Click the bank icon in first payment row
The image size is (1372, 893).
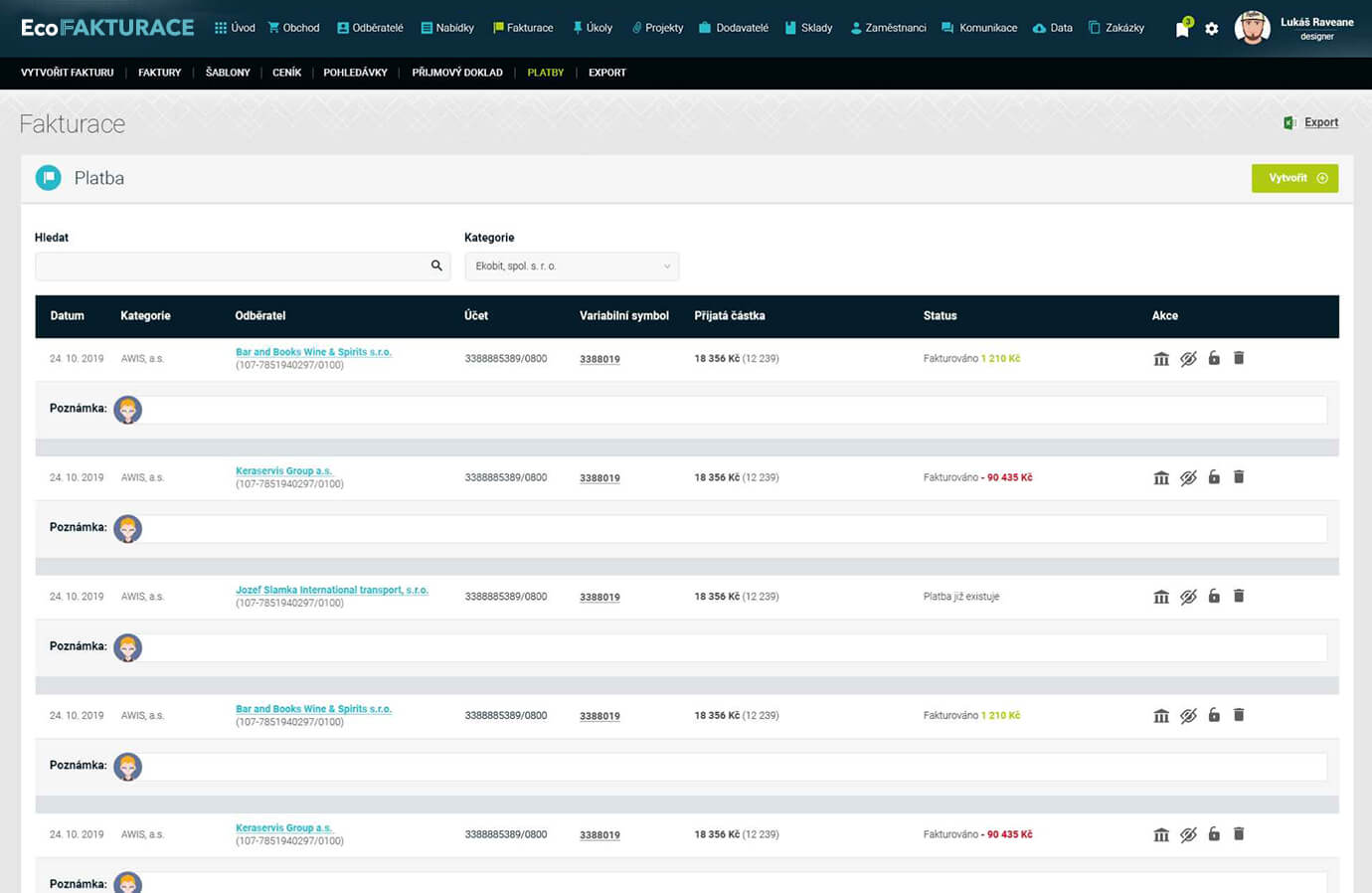(x=1160, y=359)
